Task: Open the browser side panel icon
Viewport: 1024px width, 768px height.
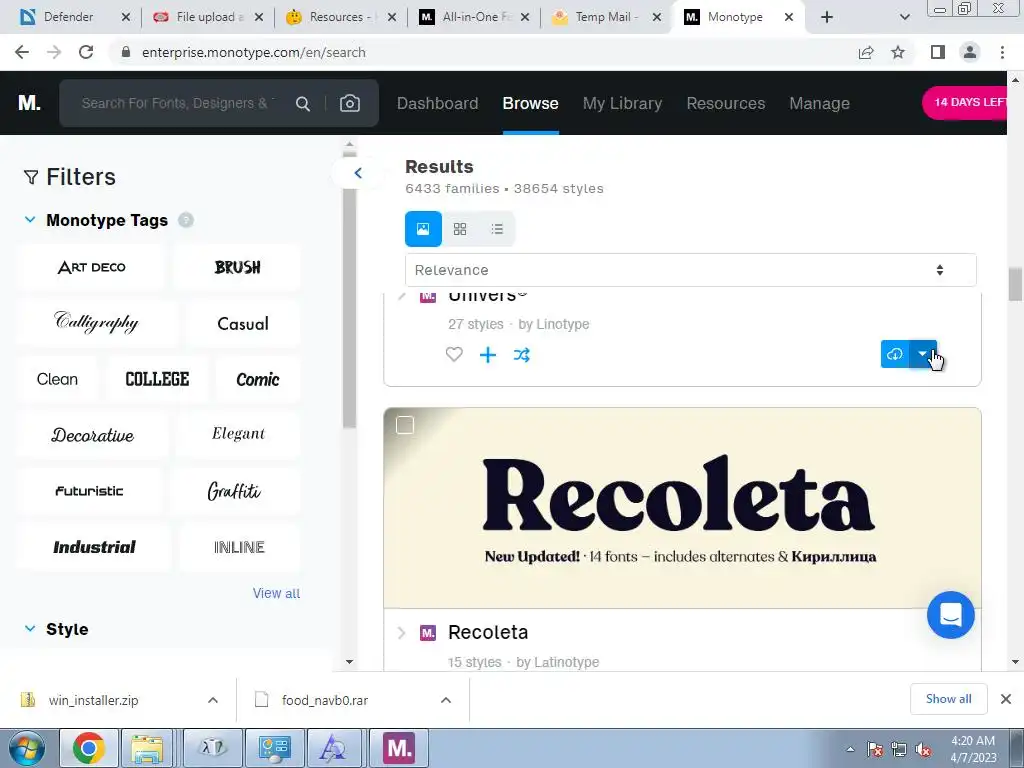Action: click(938, 52)
